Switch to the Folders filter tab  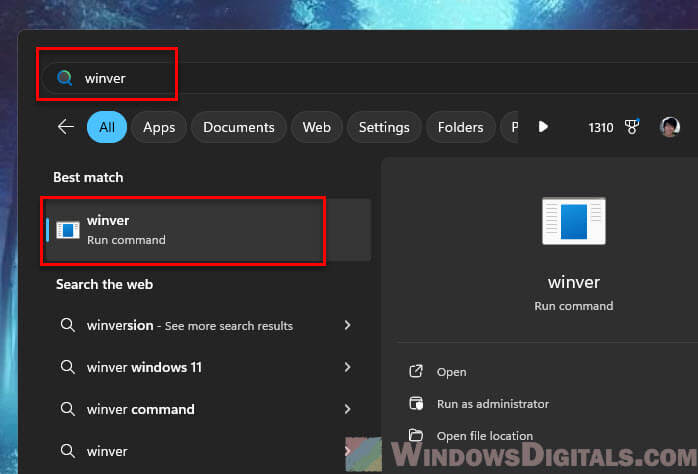coord(460,127)
